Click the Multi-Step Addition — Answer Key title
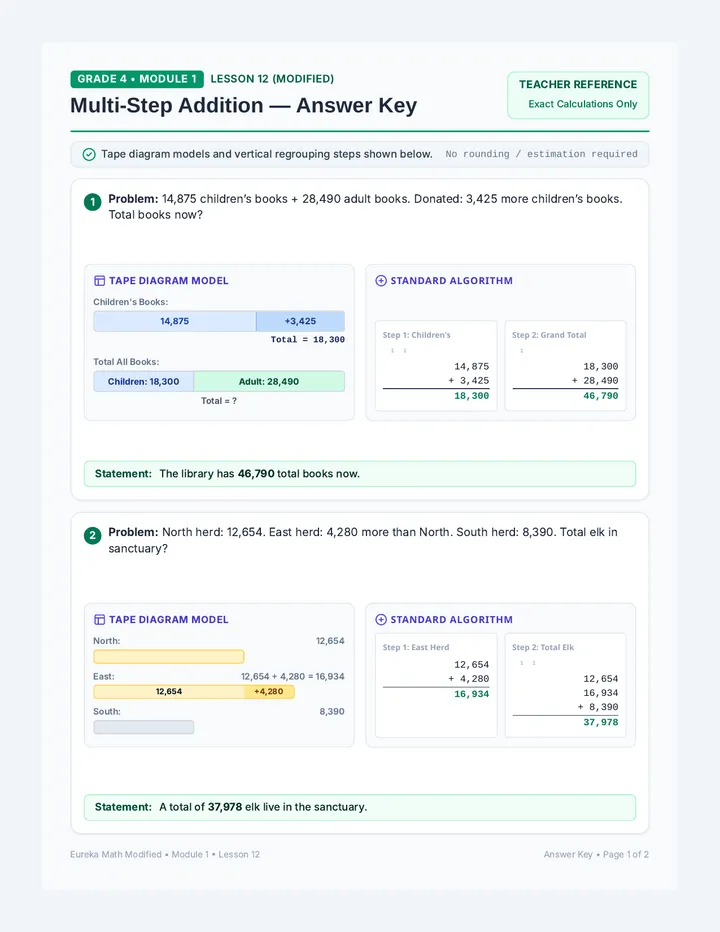 point(243,105)
